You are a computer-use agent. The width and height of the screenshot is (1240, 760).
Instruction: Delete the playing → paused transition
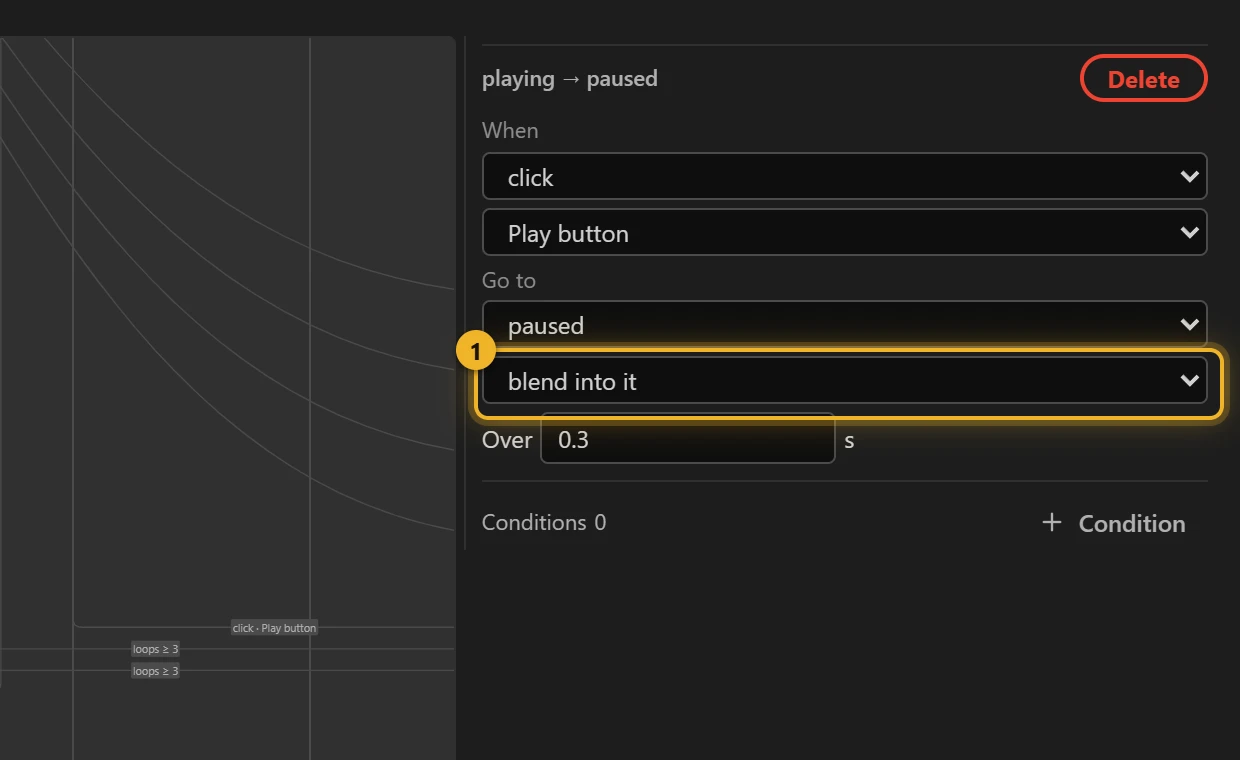(1143, 79)
